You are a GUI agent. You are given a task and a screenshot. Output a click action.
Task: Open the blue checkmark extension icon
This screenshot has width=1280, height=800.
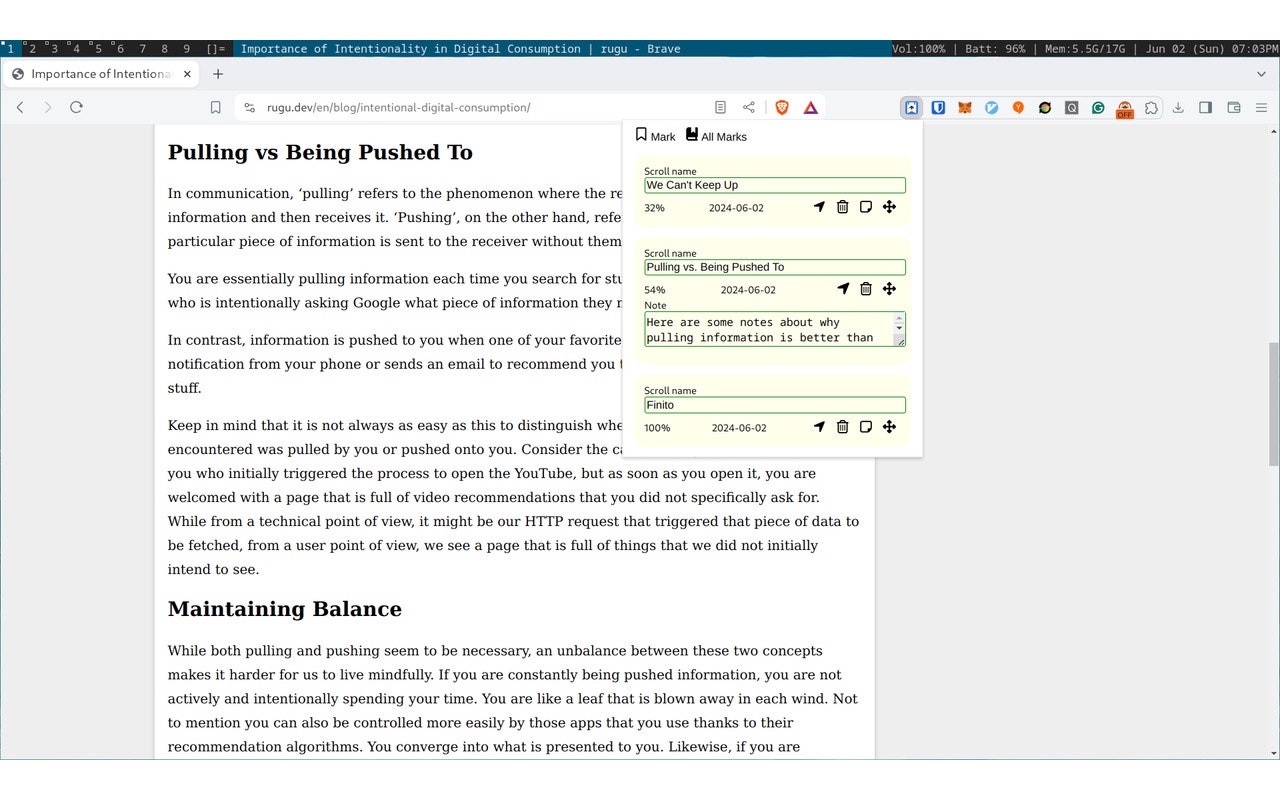992,108
